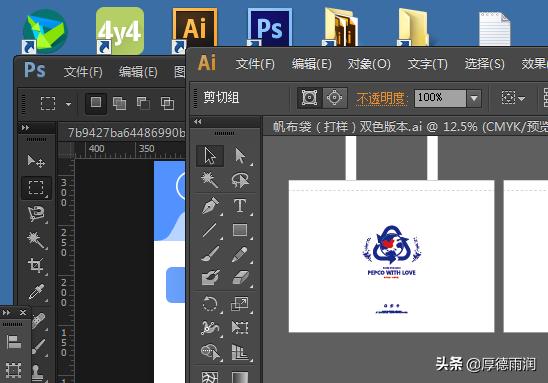Click the 不透明度 opacity link in Illustrator
548x383 pixels.
point(381,99)
